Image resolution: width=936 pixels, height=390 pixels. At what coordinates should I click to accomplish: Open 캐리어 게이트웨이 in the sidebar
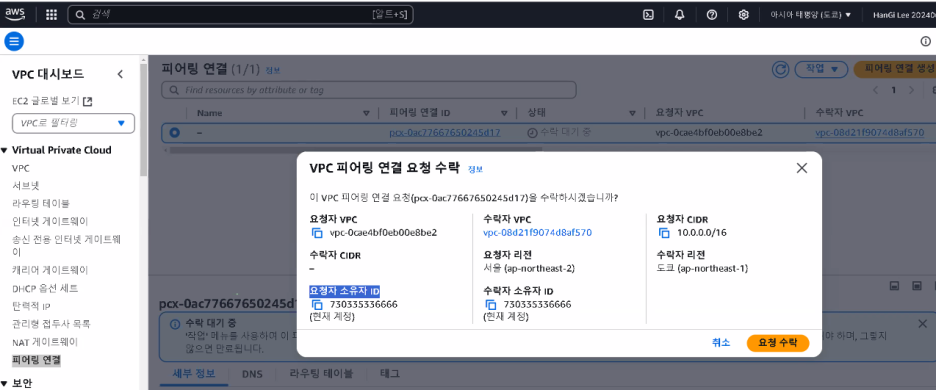pyautogui.click(x=50, y=270)
